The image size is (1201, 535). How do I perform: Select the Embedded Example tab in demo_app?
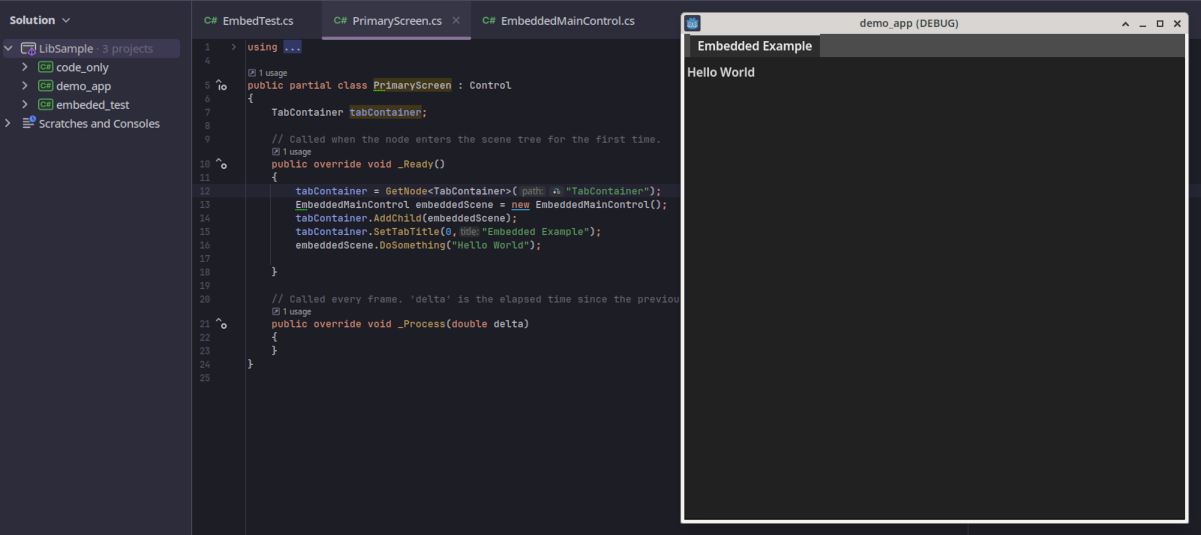(x=754, y=46)
